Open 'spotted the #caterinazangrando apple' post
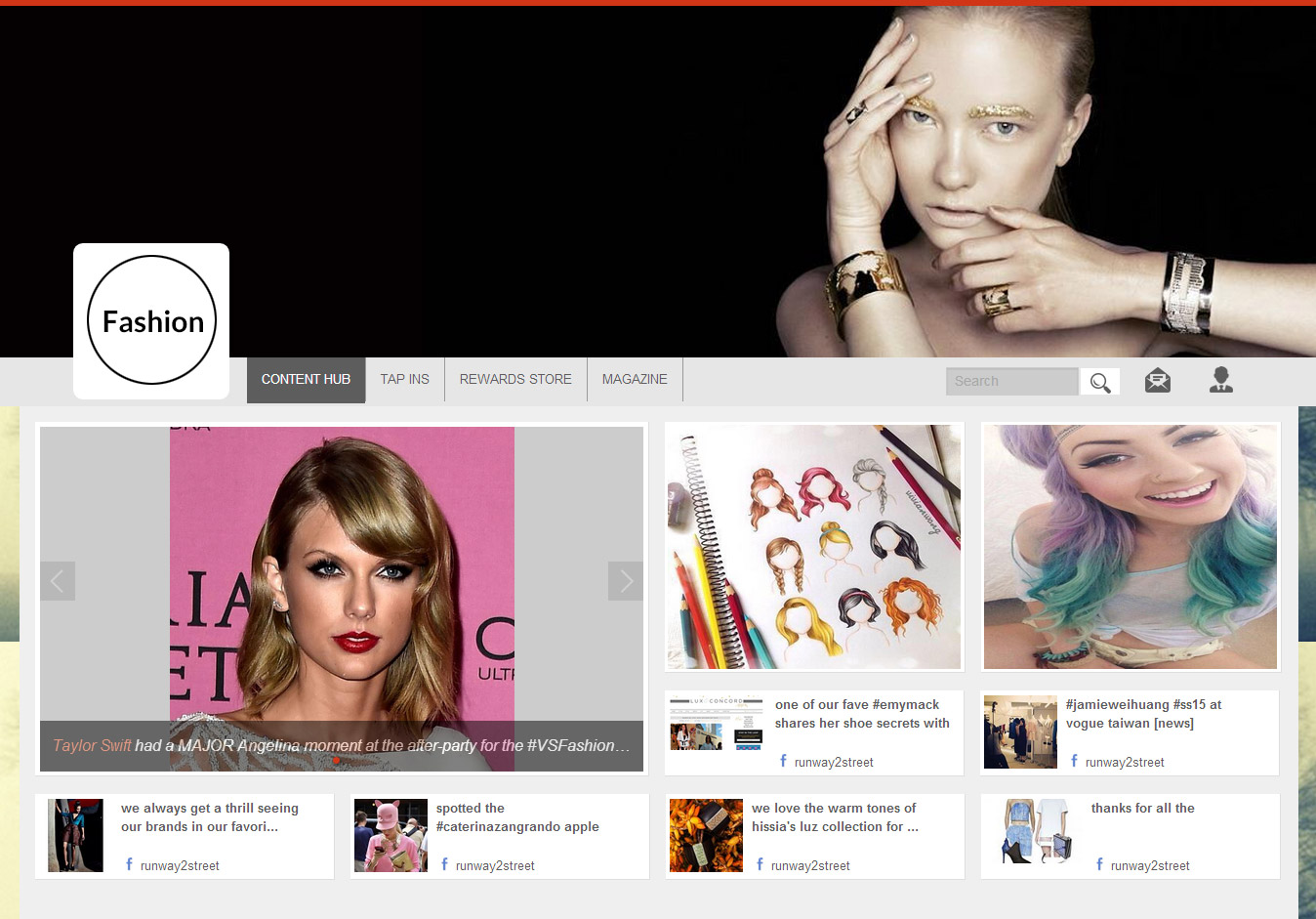 [517, 817]
